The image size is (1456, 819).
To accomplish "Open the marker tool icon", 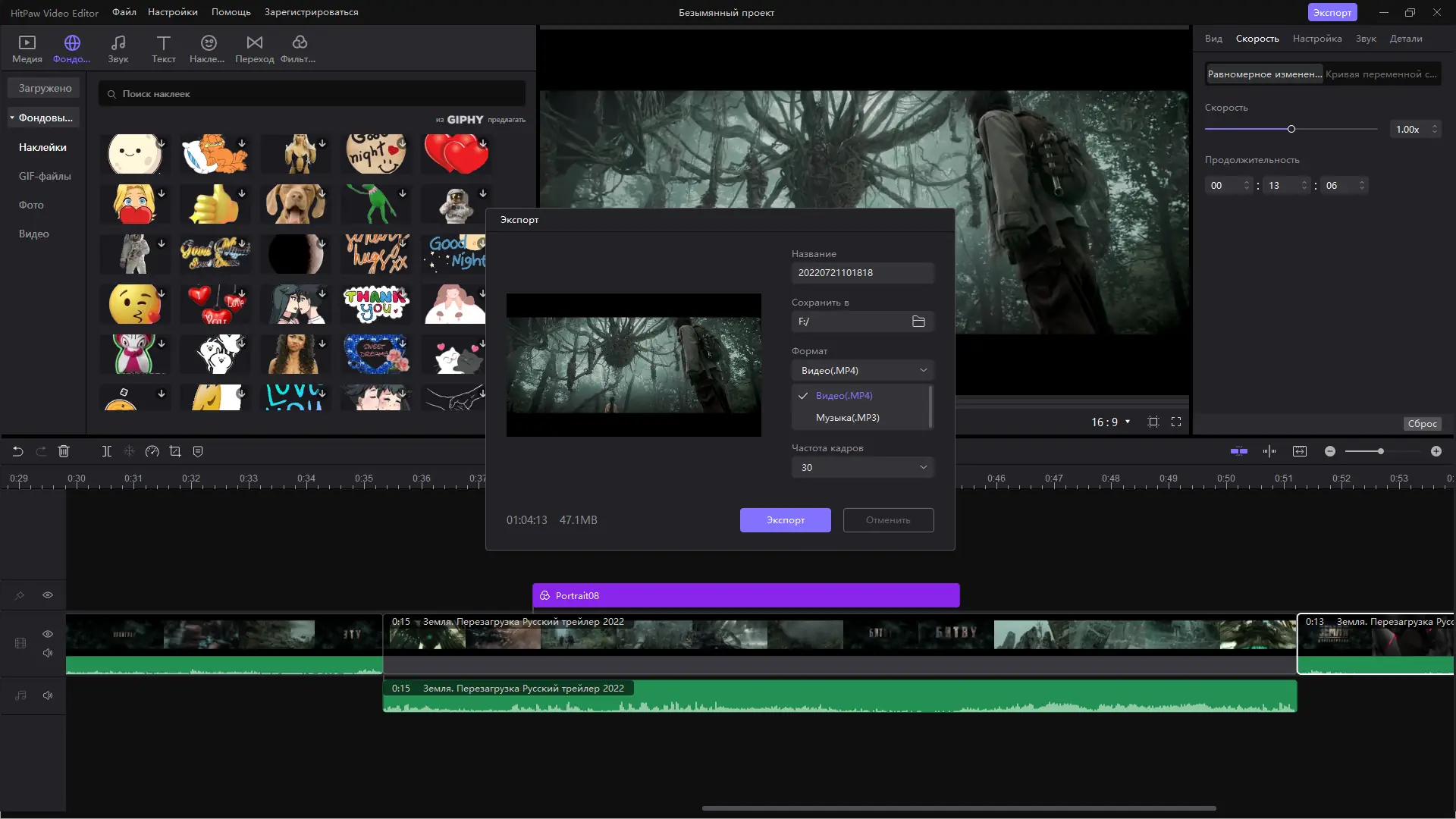I will pos(198,451).
